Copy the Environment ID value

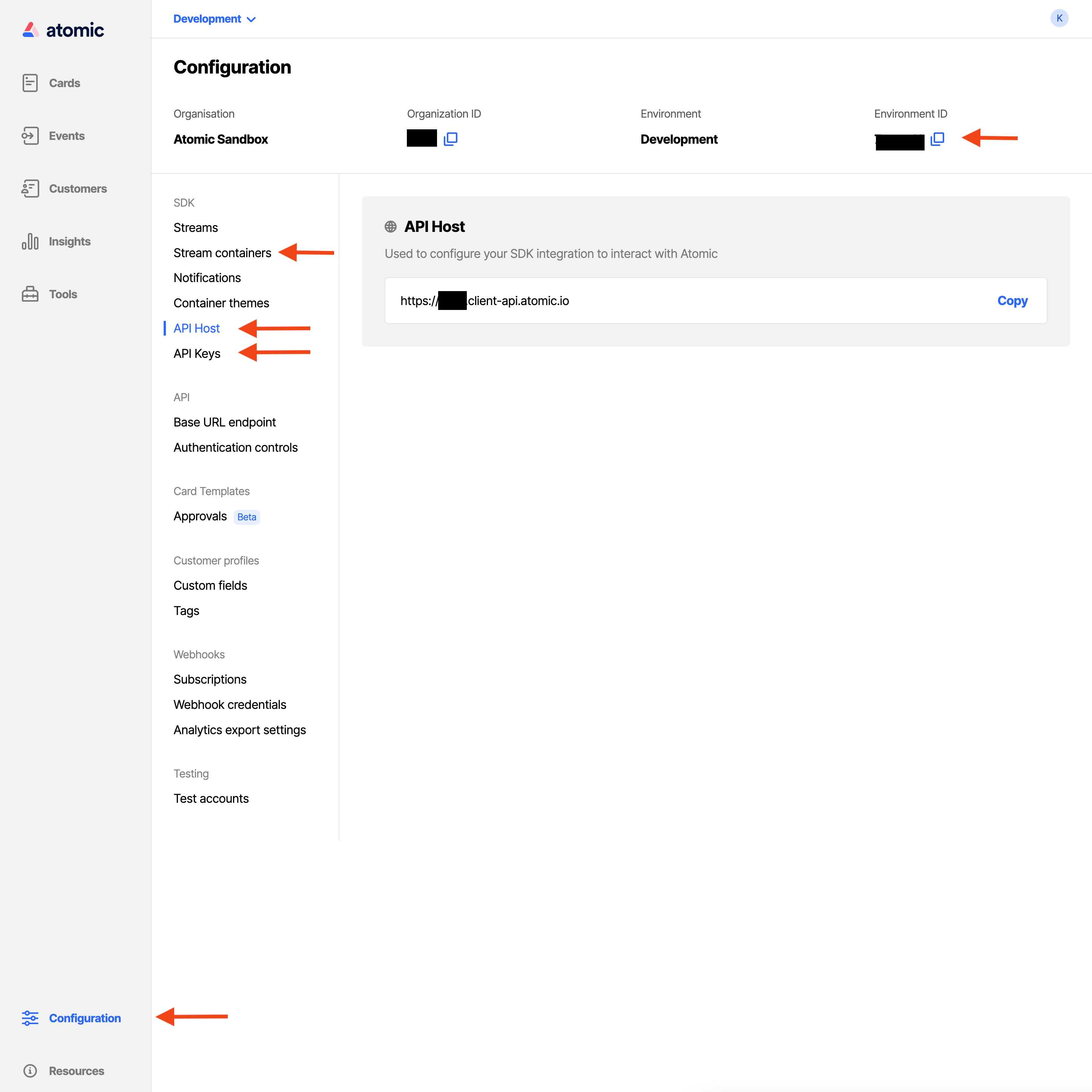click(x=935, y=139)
